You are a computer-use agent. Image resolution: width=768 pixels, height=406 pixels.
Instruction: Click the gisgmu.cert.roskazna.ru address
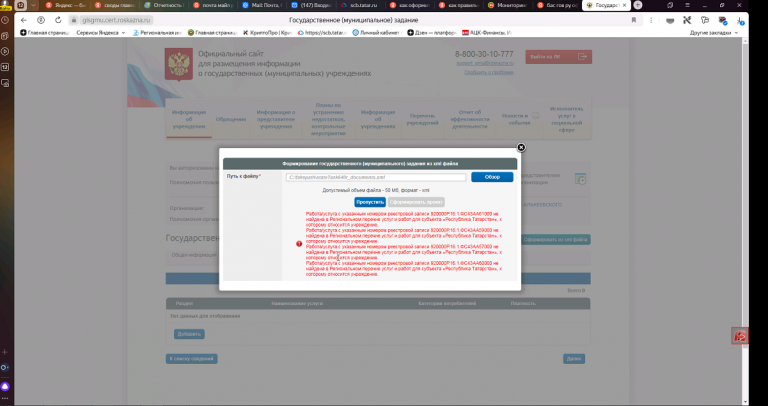click(117, 20)
